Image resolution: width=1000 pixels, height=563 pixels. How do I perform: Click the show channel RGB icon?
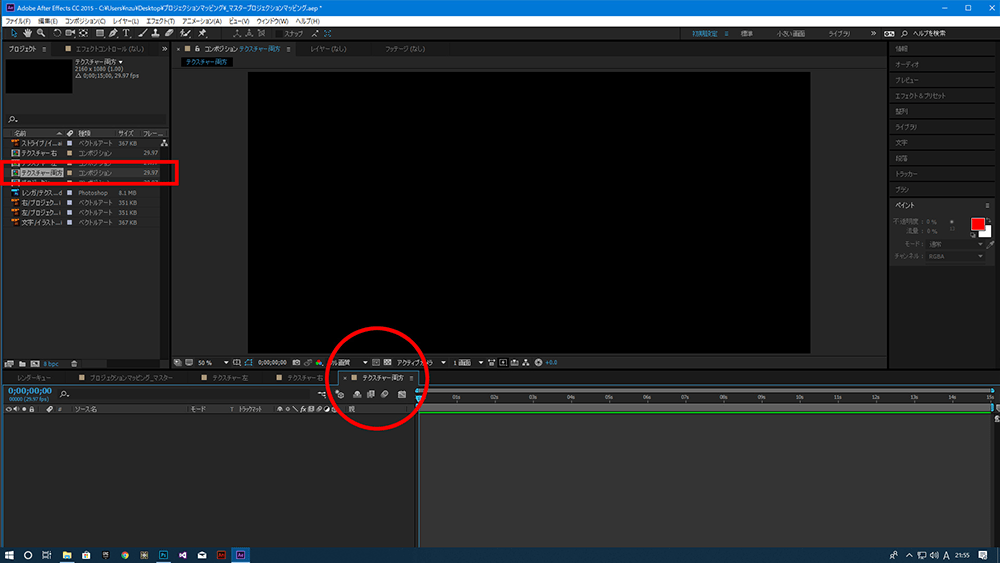coord(320,362)
